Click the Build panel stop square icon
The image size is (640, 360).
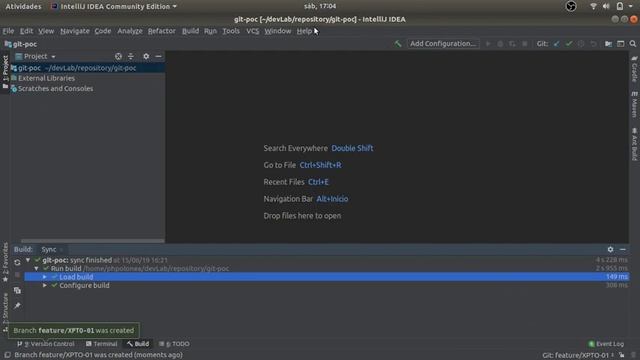pyautogui.click(x=17, y=275)
